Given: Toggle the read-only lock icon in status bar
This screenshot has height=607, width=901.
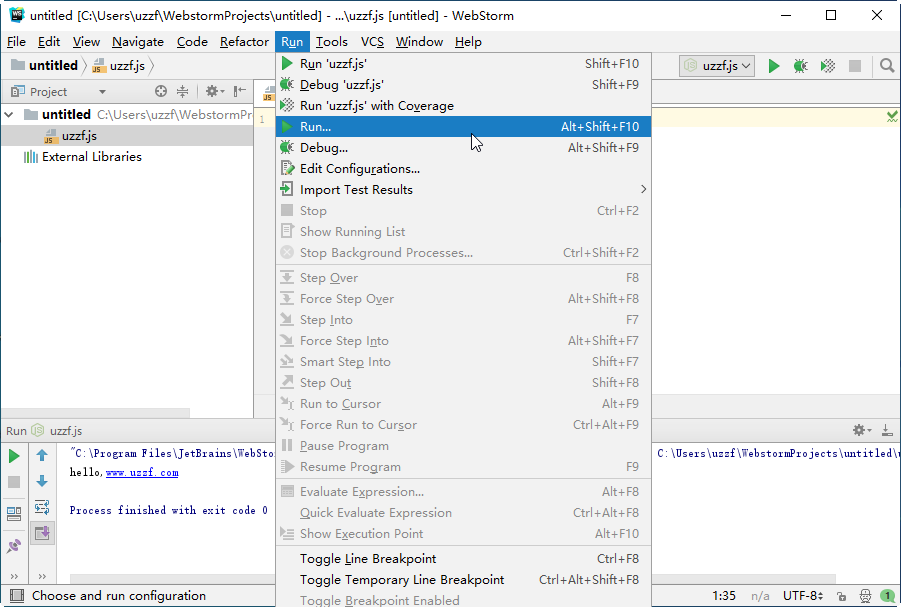Looking at the screenshot, I should tap(841, 596).
